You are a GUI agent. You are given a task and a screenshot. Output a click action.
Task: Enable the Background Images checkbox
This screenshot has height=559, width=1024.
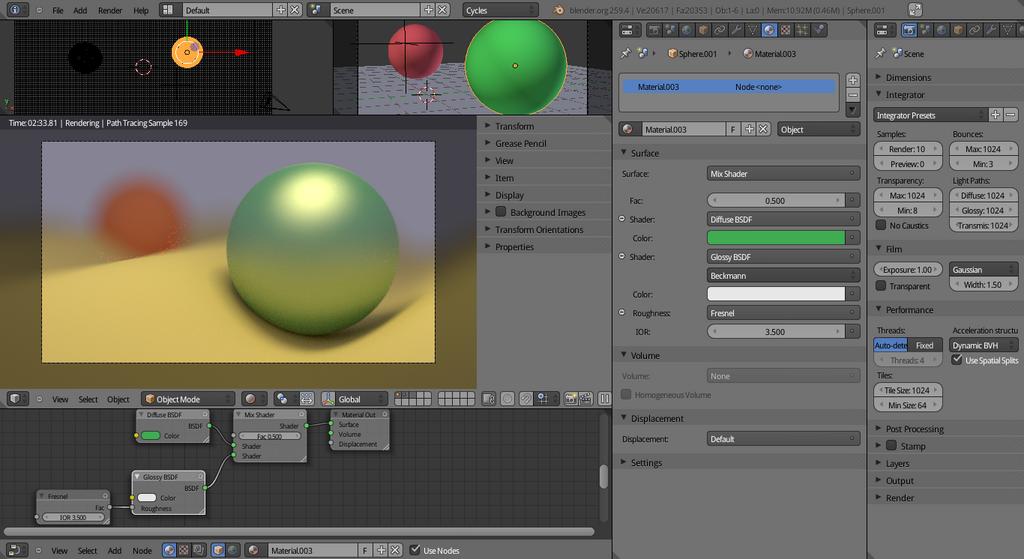tap(501, 212)
